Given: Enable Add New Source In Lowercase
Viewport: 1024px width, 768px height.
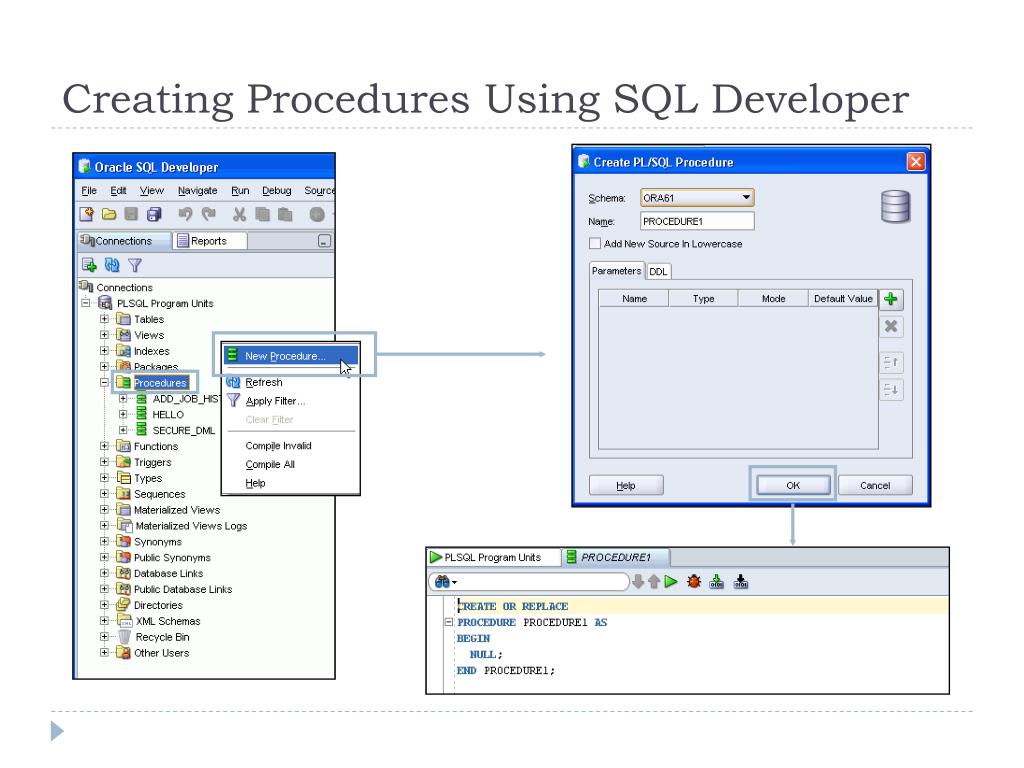Looking at the screenshot, I should pos(595,244).
